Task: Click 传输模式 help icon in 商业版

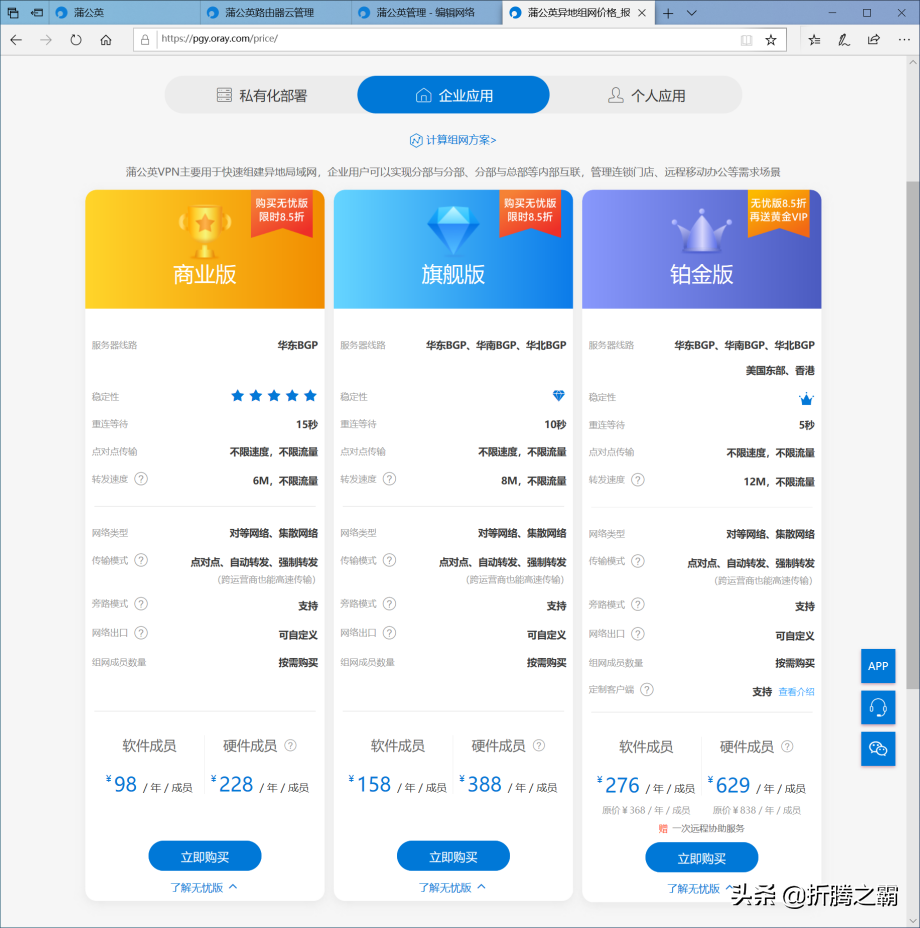Action: 141,560
